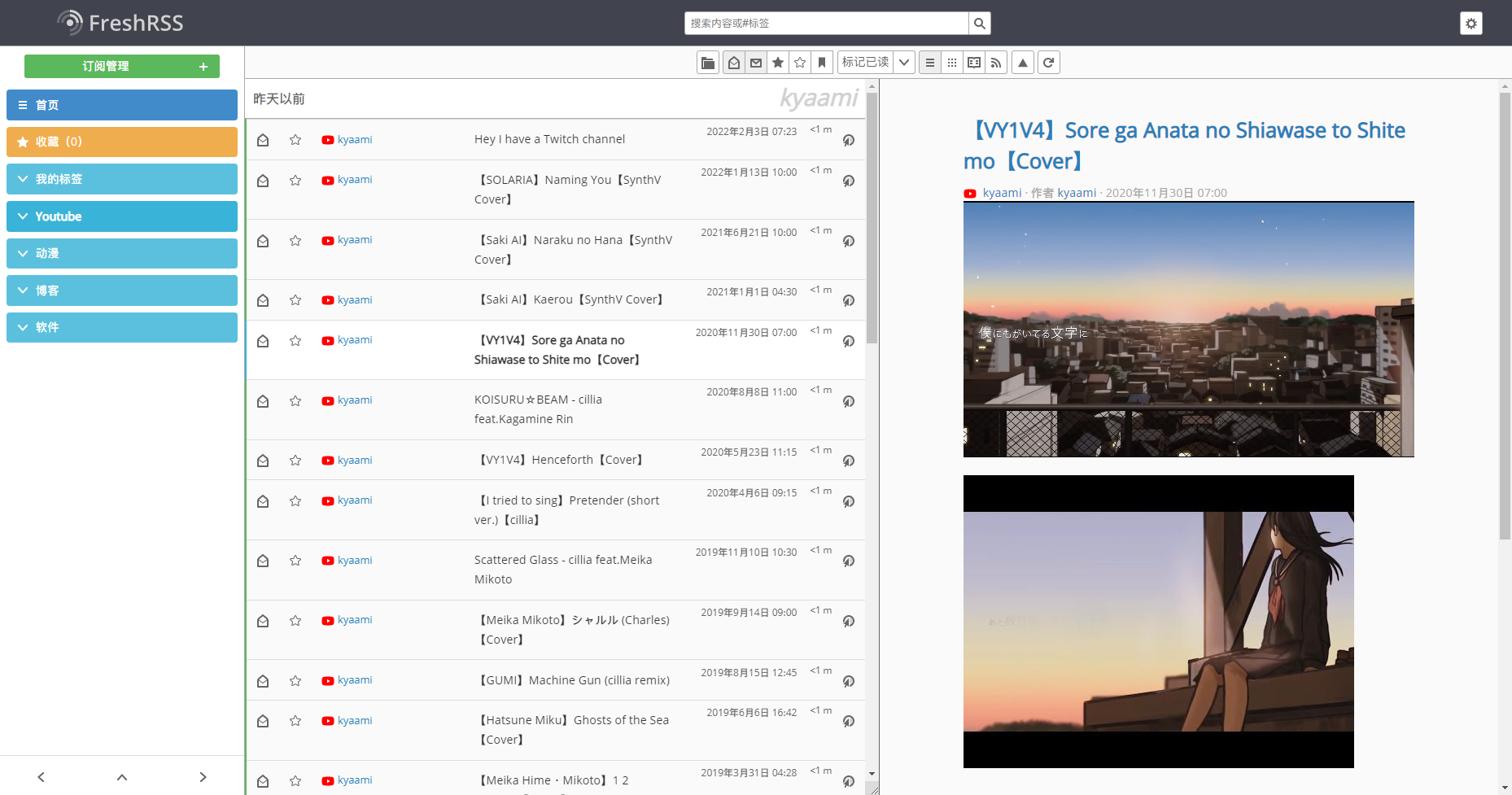1512x795 pixels.
Task: Toggle read status of Henceforth entry
Action: [x=263, y=461]
